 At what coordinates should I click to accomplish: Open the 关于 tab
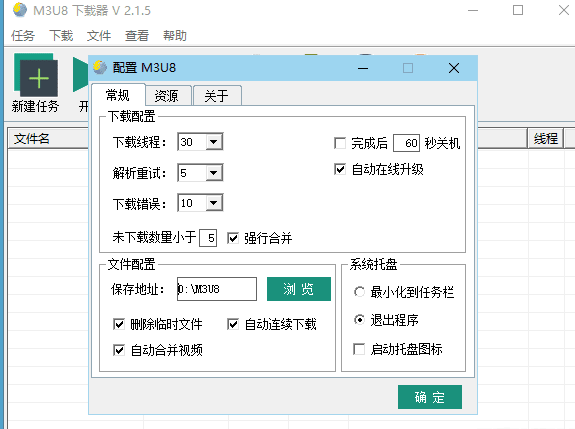(217, 96)
